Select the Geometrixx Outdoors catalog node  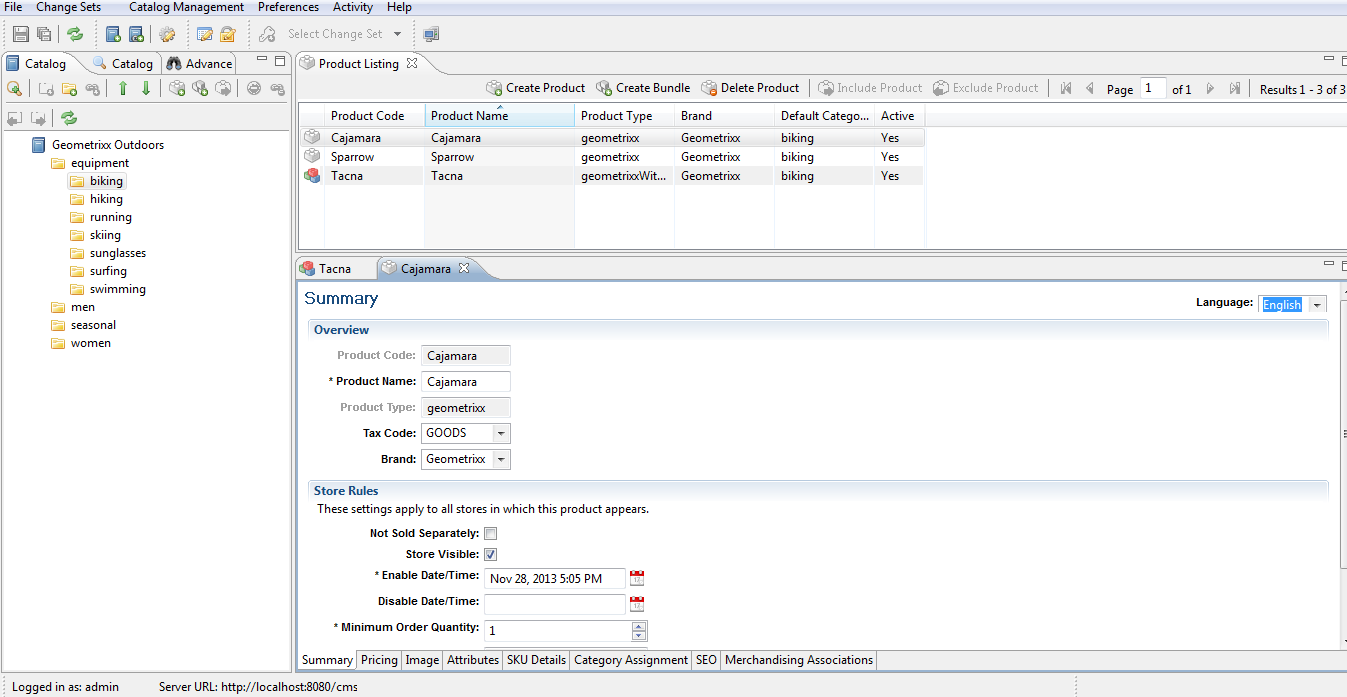tap(97, 144)
